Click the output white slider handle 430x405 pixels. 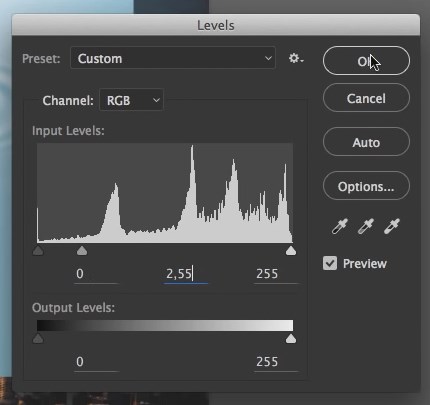point(291,339)
